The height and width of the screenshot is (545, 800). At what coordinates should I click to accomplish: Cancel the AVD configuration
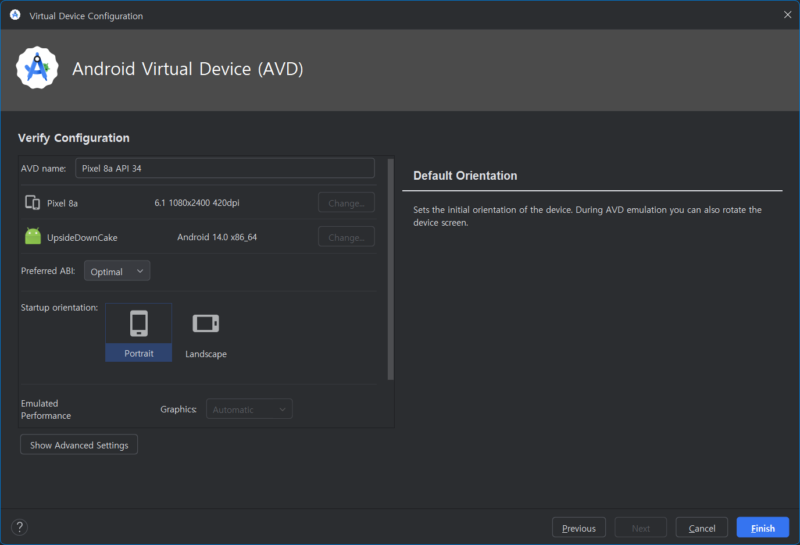tap(702, 528)
